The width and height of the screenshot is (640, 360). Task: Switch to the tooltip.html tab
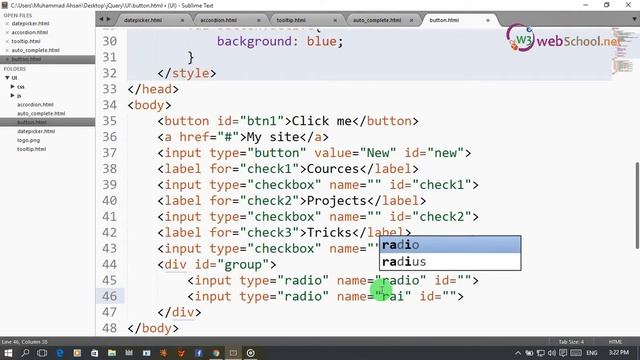click(291, 20)
